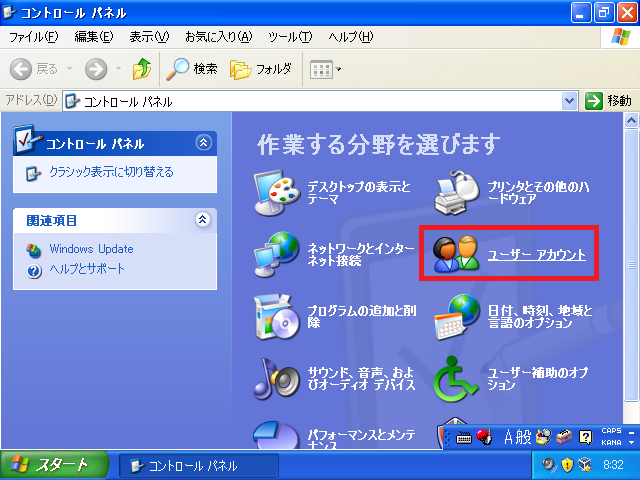Click the 8:32 clock in system tray

coord(613,464)
